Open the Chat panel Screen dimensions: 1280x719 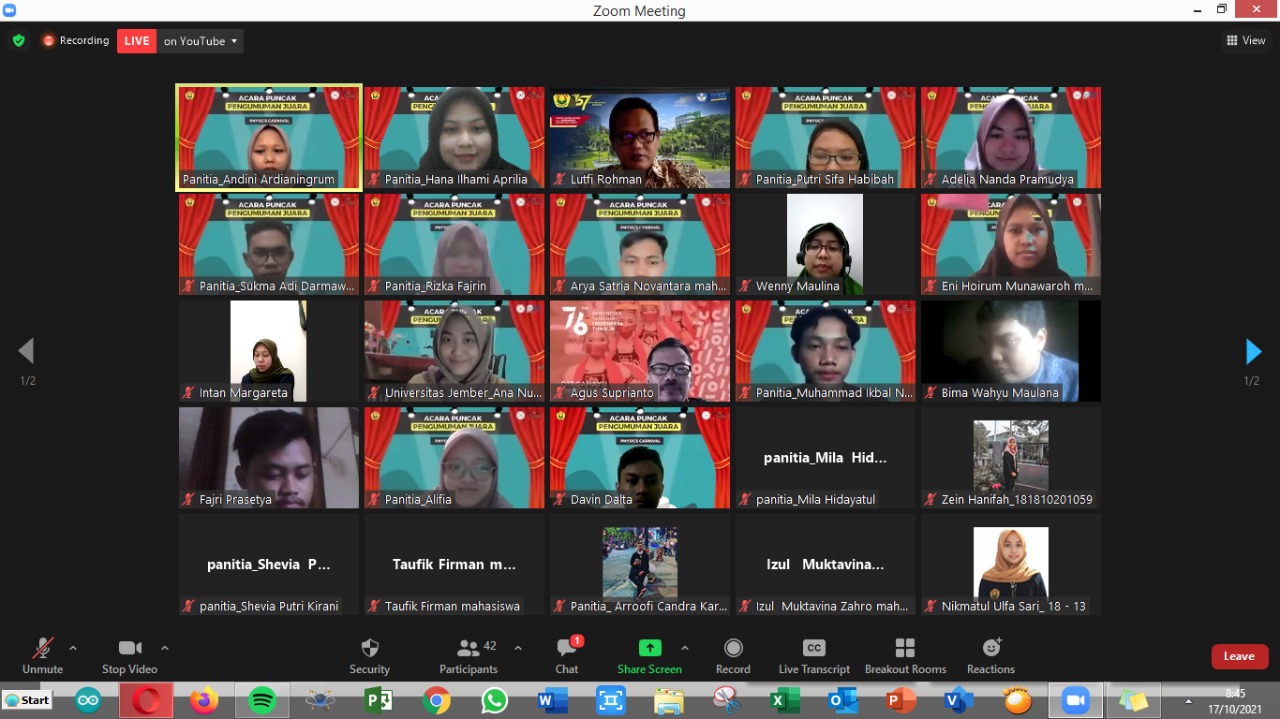(567, 655)
